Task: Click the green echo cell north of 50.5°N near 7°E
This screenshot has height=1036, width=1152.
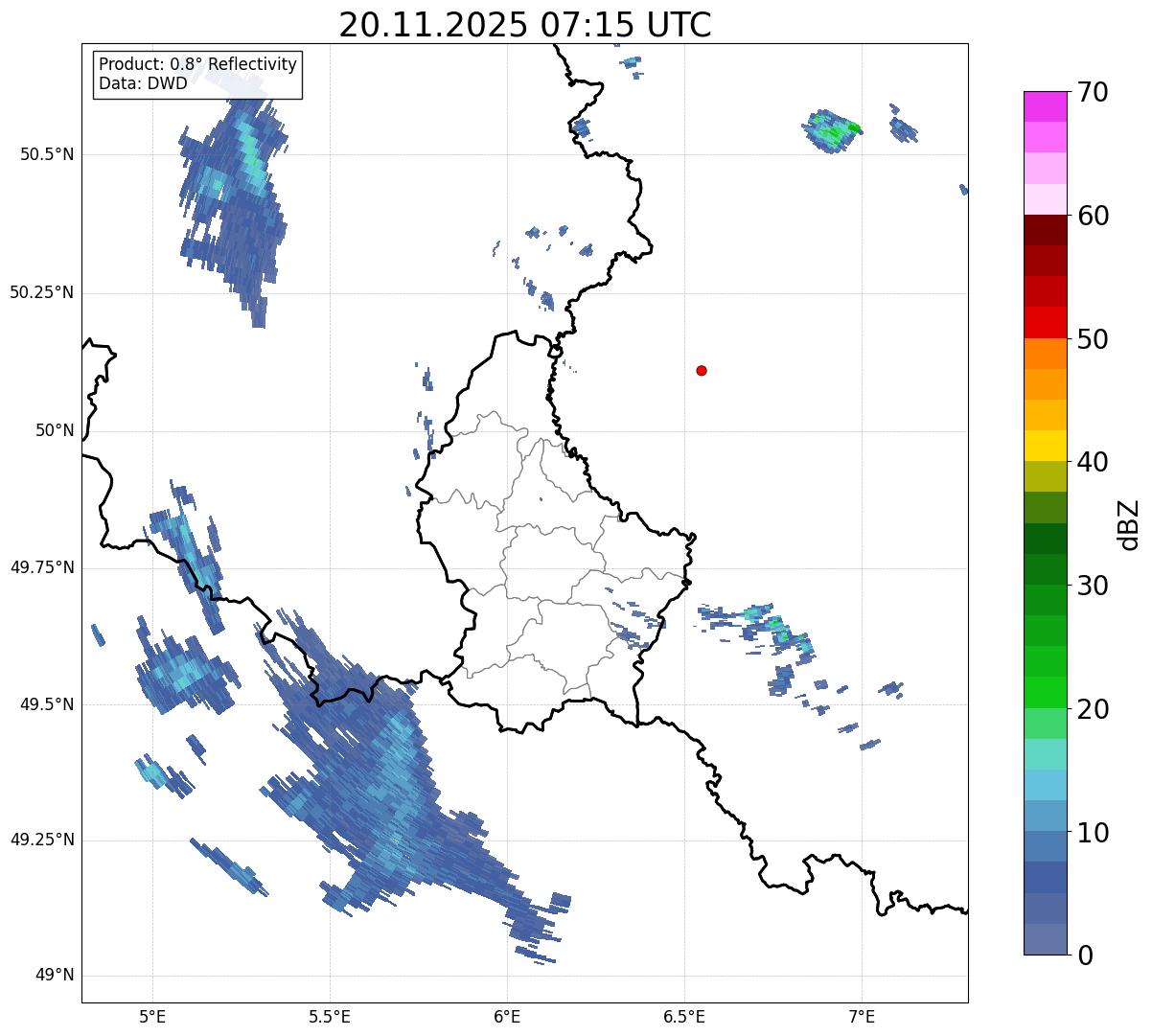Action: (x=832, y=130)
